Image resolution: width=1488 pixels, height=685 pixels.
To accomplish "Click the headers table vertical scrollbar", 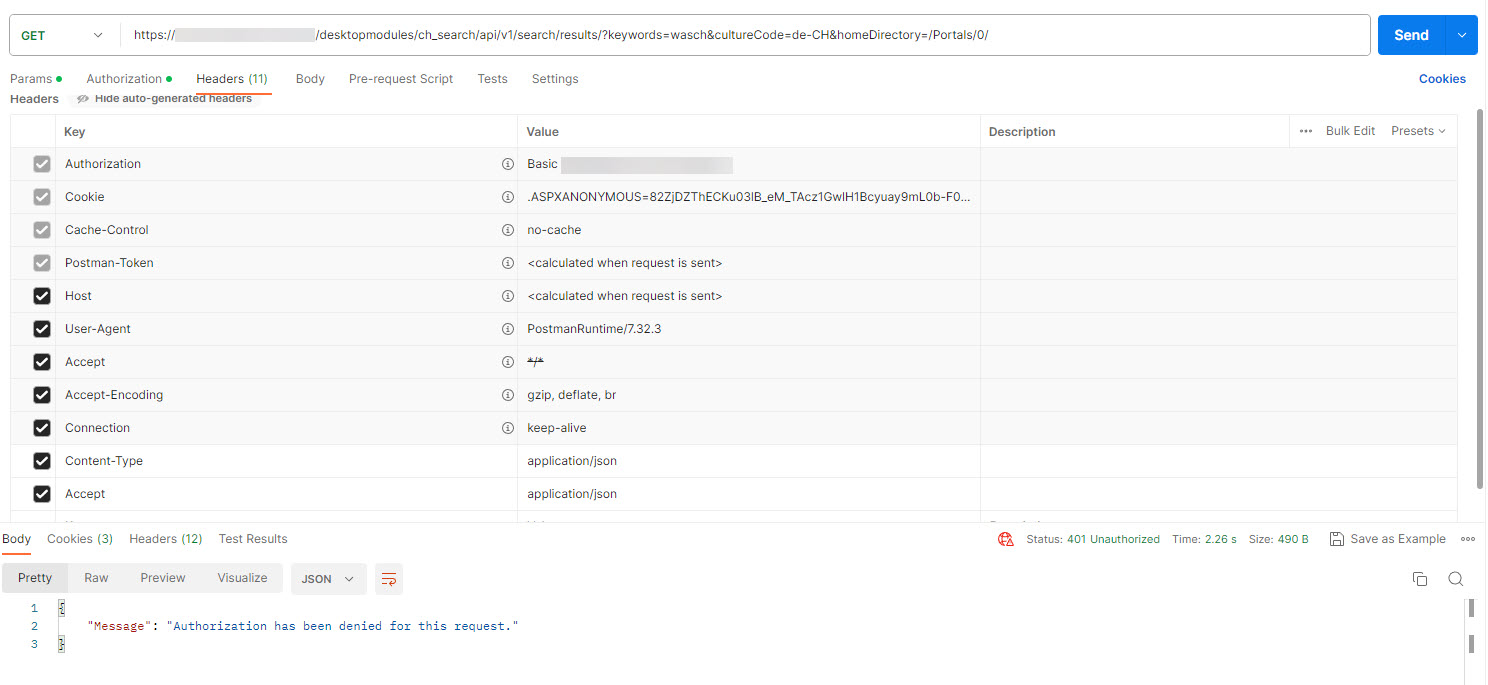I will 1479,300.
